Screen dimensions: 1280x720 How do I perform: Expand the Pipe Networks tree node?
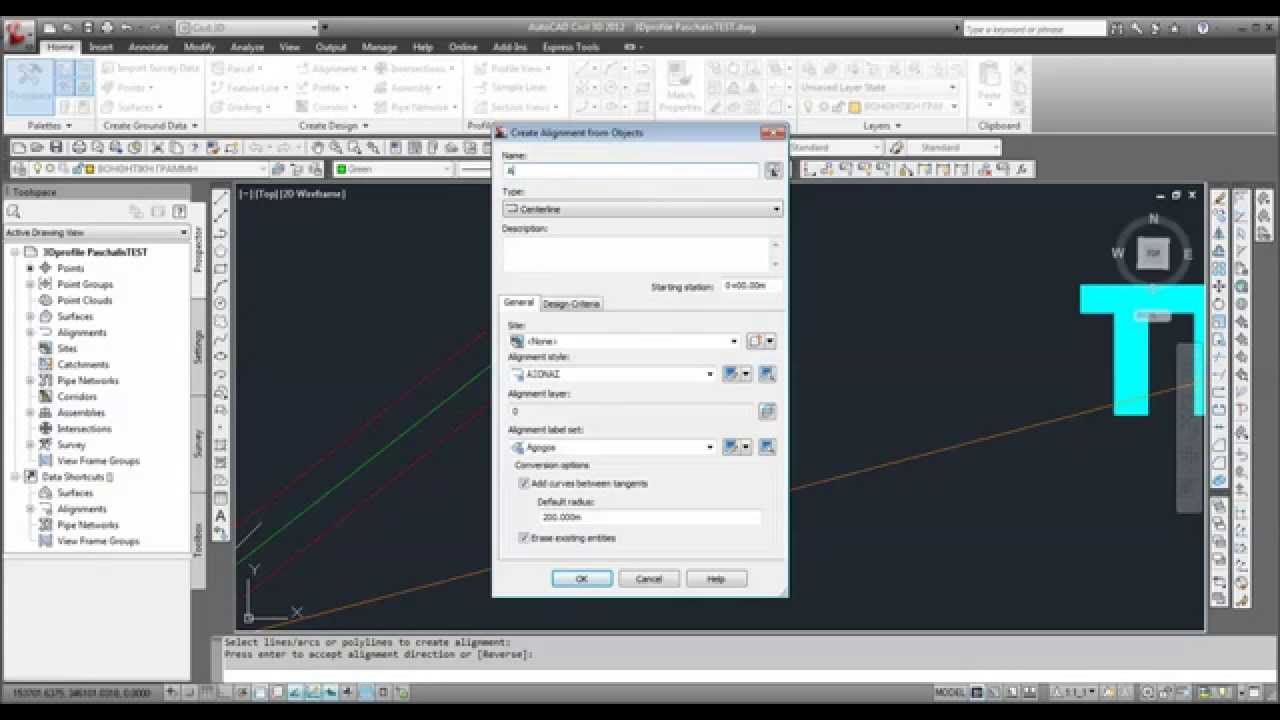pos(30,380)
